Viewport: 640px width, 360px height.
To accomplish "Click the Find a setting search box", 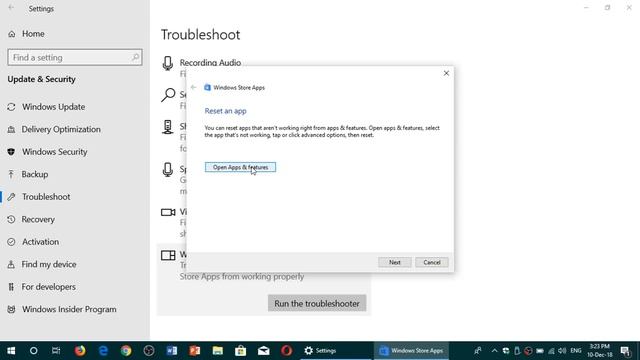I will pos(75,58).
